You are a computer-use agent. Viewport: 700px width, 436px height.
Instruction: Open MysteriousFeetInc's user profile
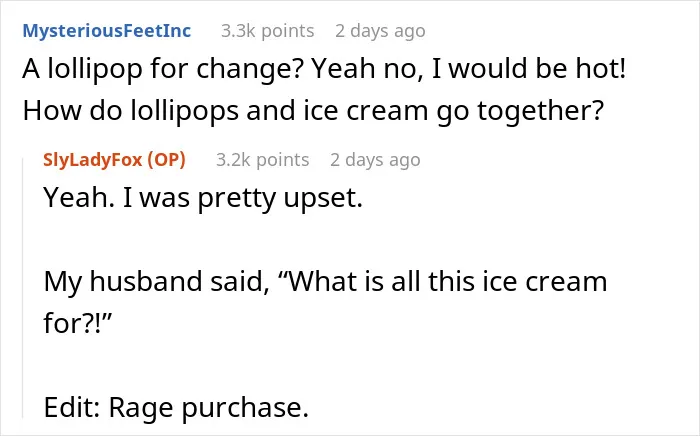click(x=107, y=31)
